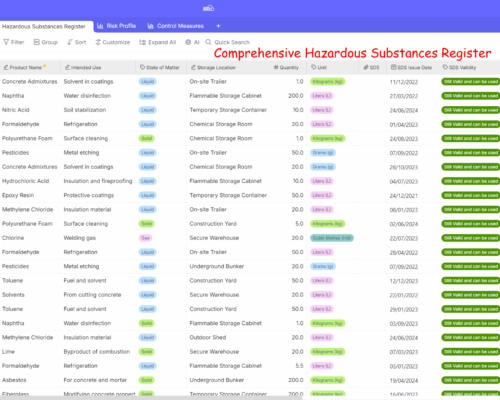
Task: Select the Hazardous Substances Register tab
Action: click(44, 26)
